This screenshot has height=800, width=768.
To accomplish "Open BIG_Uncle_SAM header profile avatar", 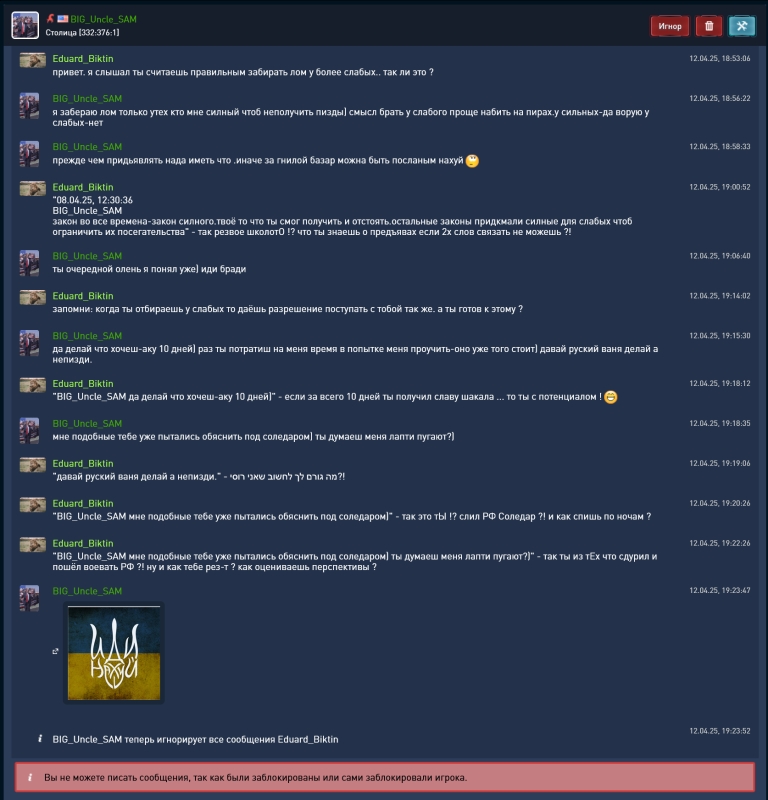I will tap(25, 25).
